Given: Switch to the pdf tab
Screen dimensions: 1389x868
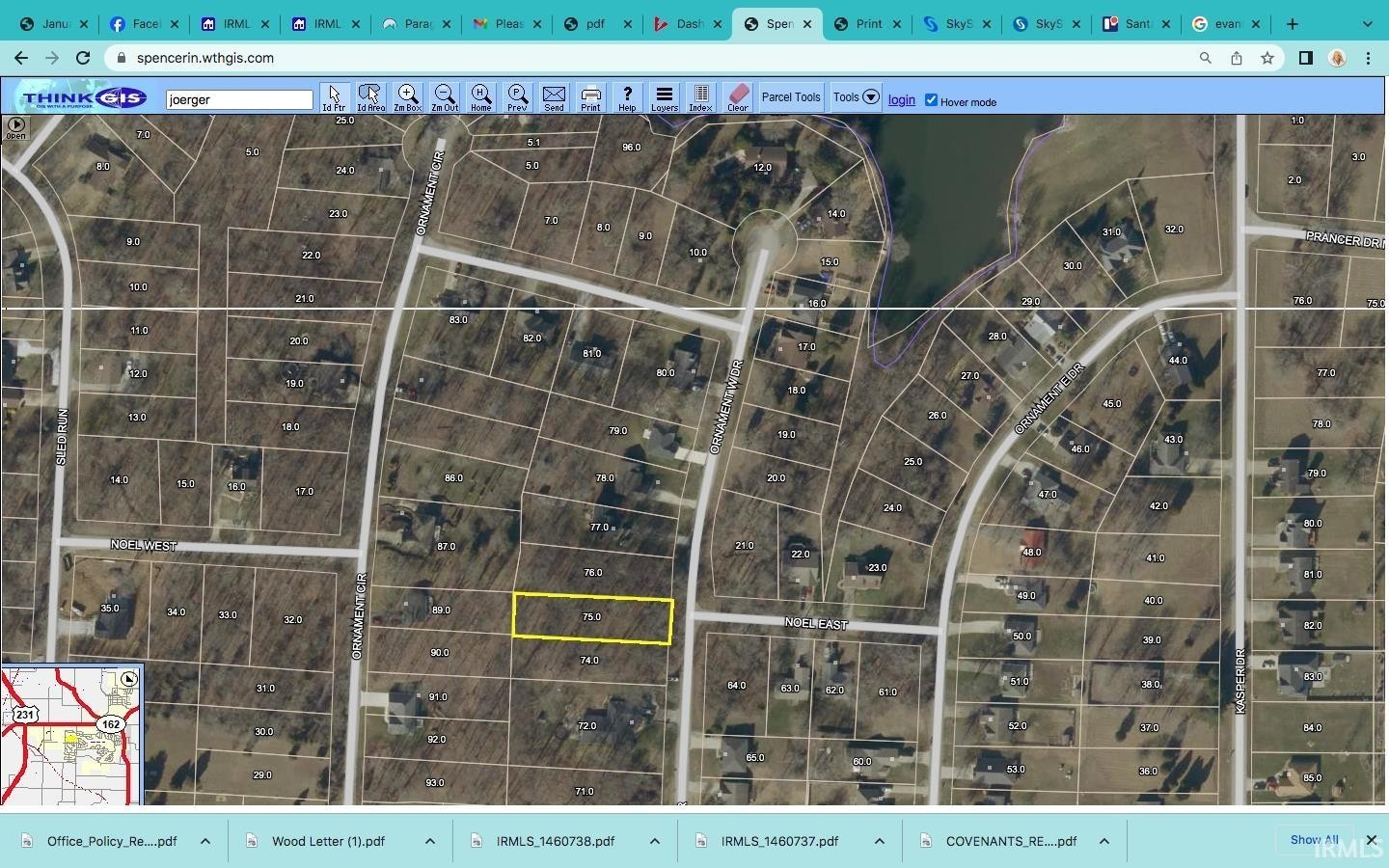Looking at the screenshot, I should pyautogui.click(x=597, y=24).
